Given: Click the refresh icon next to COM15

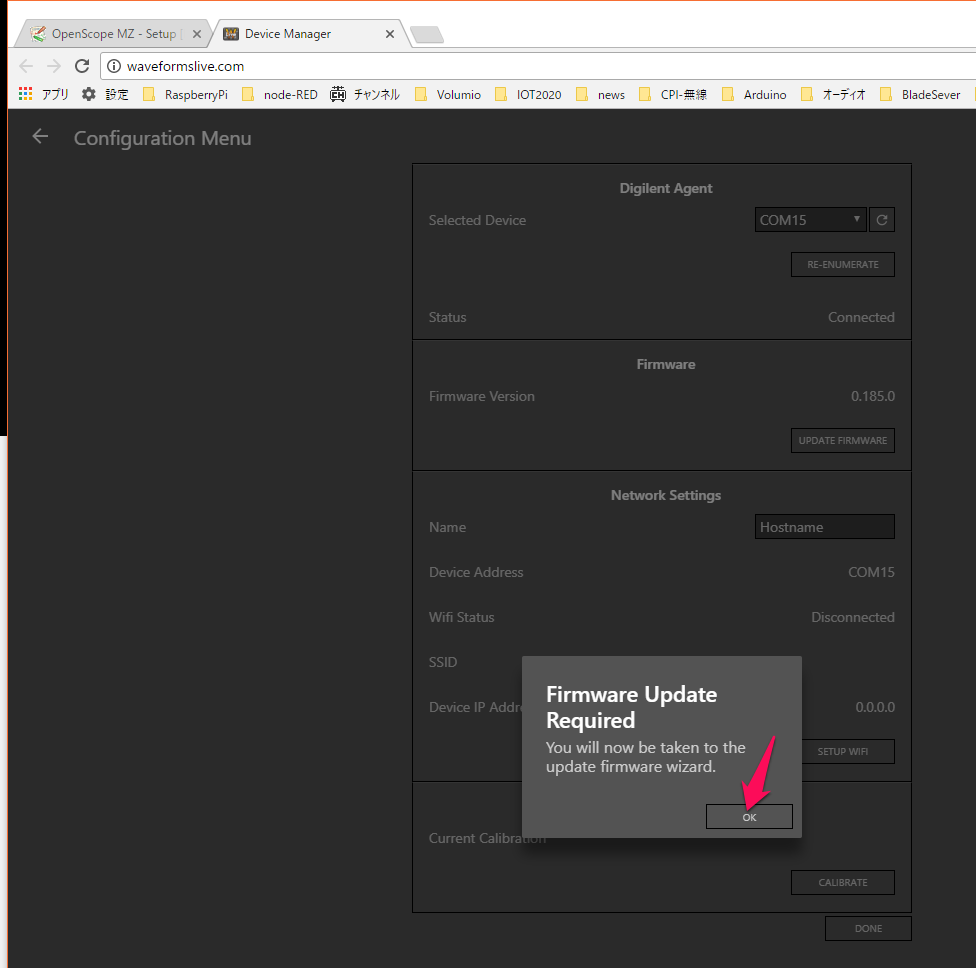Looking at the screenshot, I should click(881, 220).
